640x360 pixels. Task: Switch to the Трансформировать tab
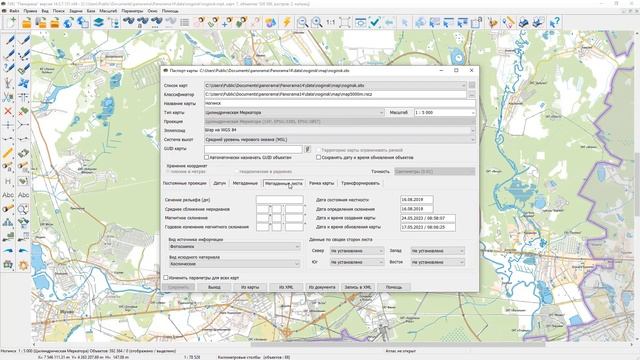click(x=360, y=183)
